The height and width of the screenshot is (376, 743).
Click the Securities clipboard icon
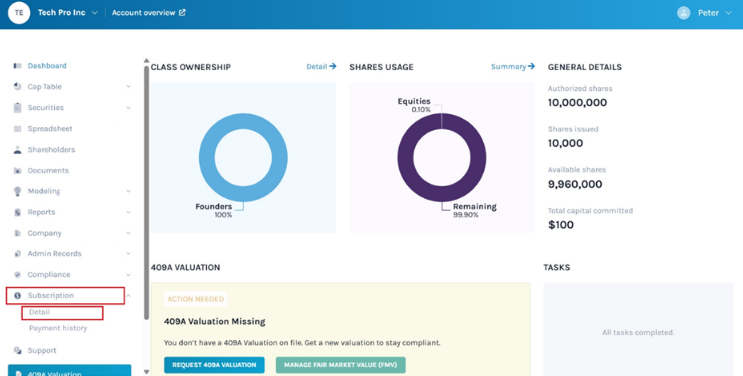click(x=18, y=108)
